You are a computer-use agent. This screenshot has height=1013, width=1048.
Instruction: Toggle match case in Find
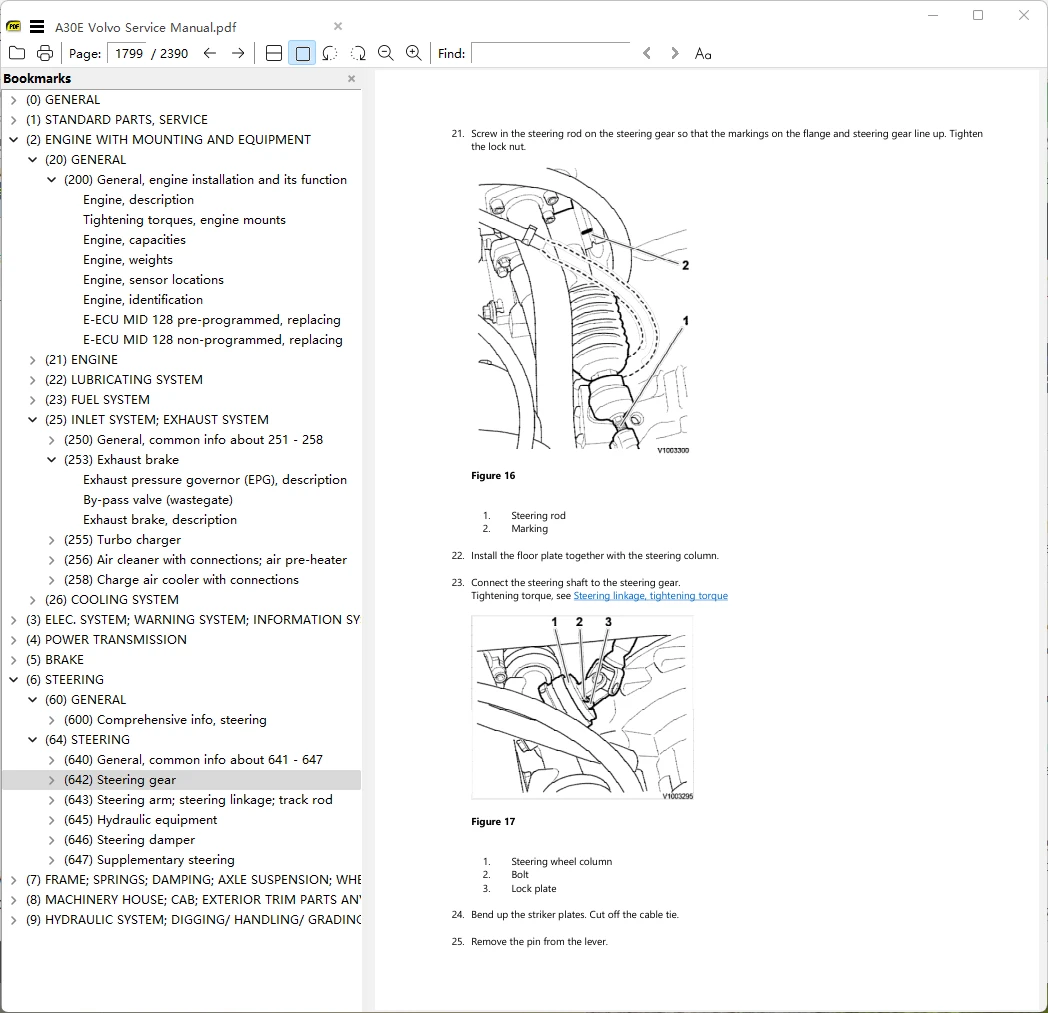702,53
